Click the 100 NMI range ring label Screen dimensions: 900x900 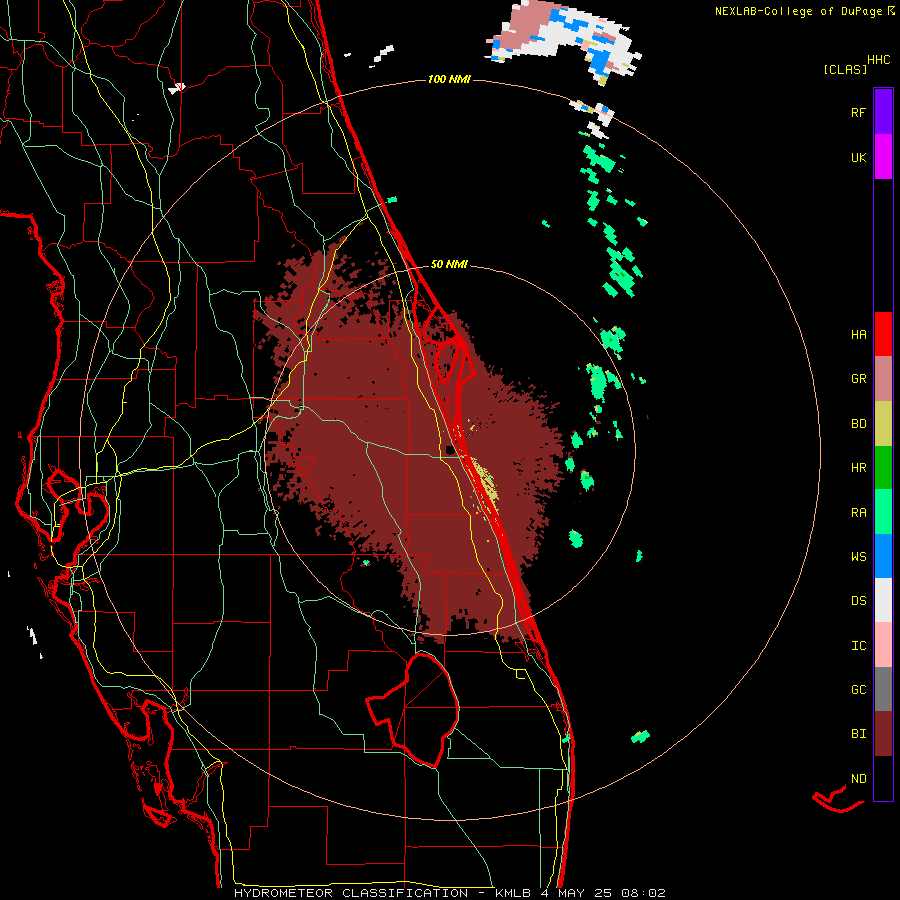[x=449, y=79]
